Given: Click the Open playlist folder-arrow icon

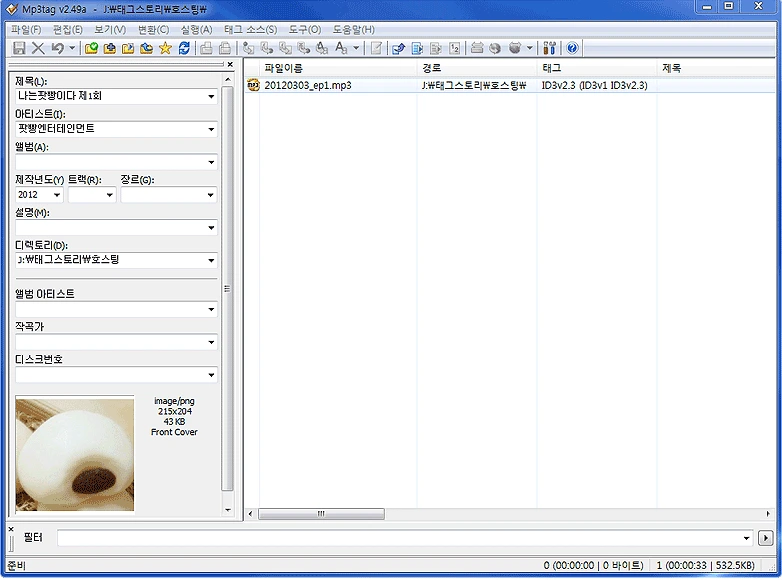Looking at the screenshot, I should coord(128,48).
